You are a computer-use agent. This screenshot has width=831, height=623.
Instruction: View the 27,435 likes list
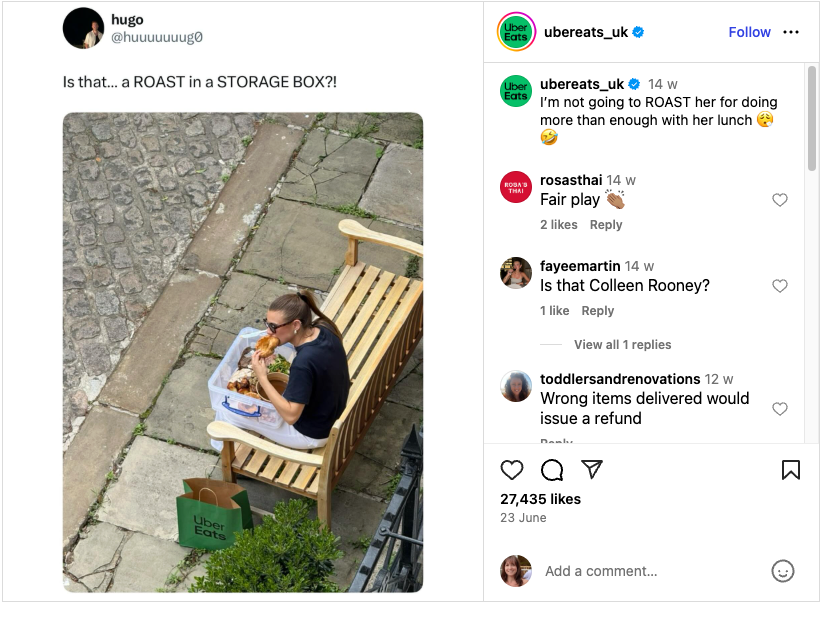tap(540, 499)
